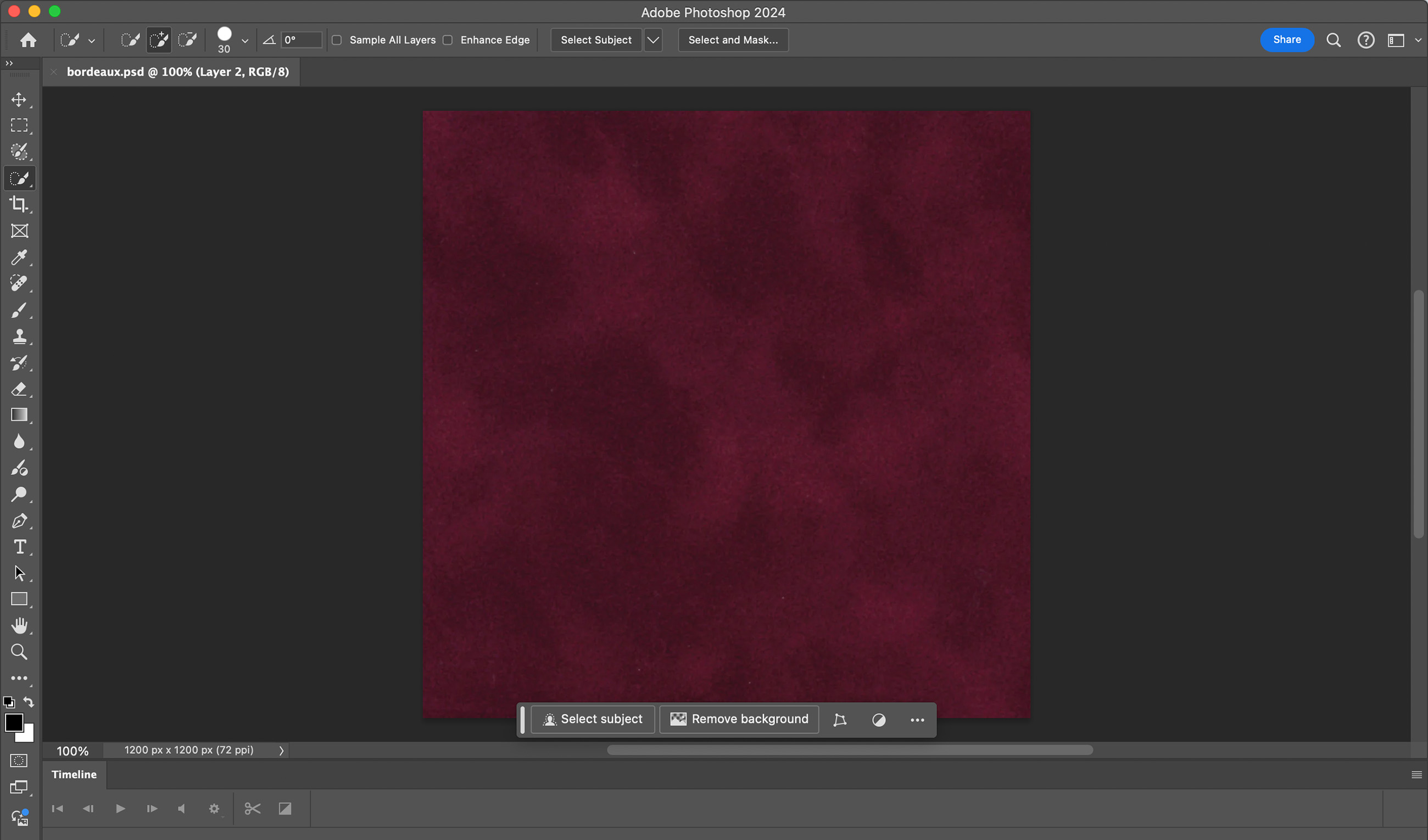Image resolution: width=1428 pixels, height=840 pixels.
Task: Open the Timeline panel tab
Action: tap(74, 774)
